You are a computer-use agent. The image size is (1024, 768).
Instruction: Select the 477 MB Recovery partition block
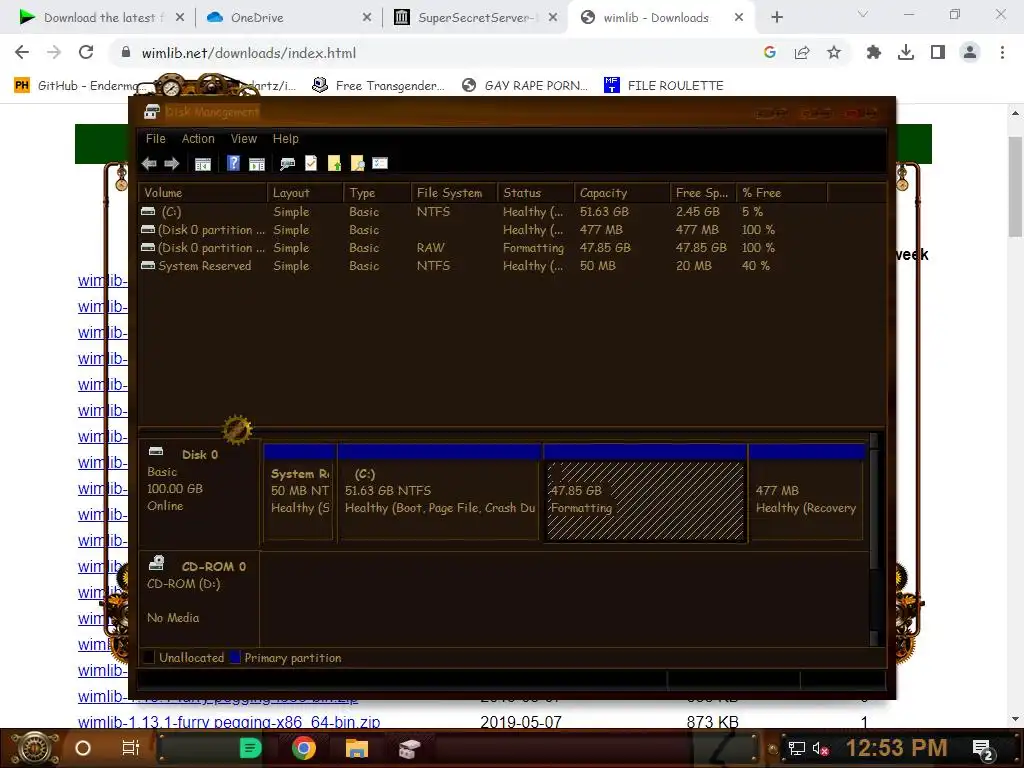(x=807, y=493)
